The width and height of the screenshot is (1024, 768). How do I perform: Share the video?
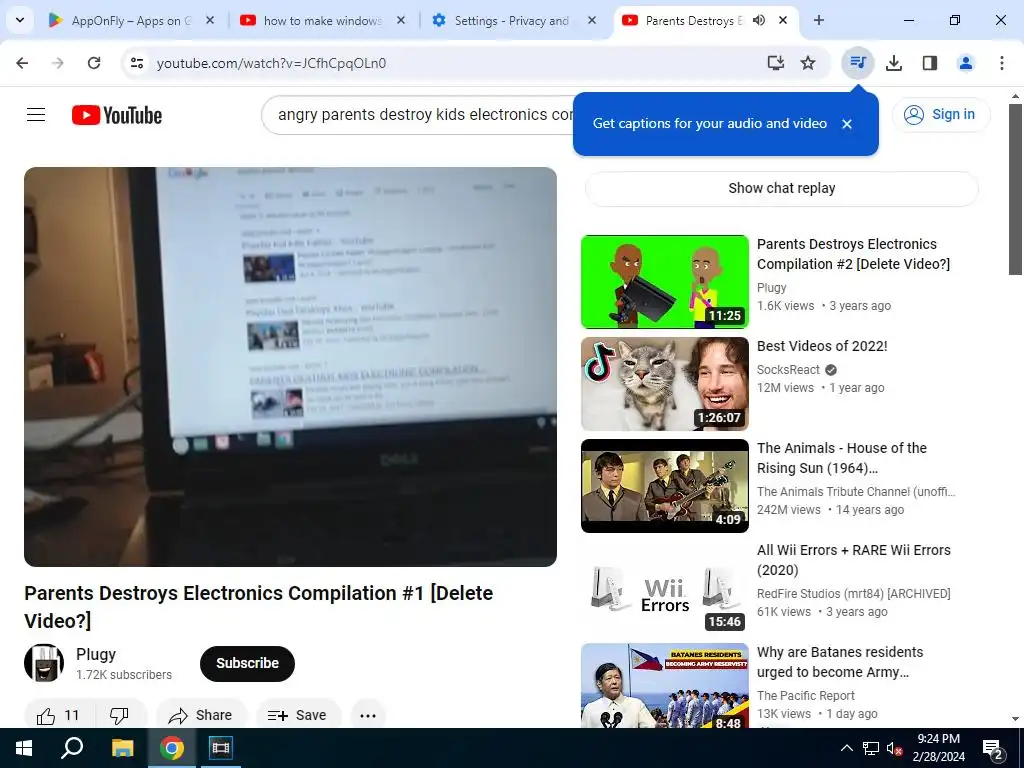(x=201, y=716)
